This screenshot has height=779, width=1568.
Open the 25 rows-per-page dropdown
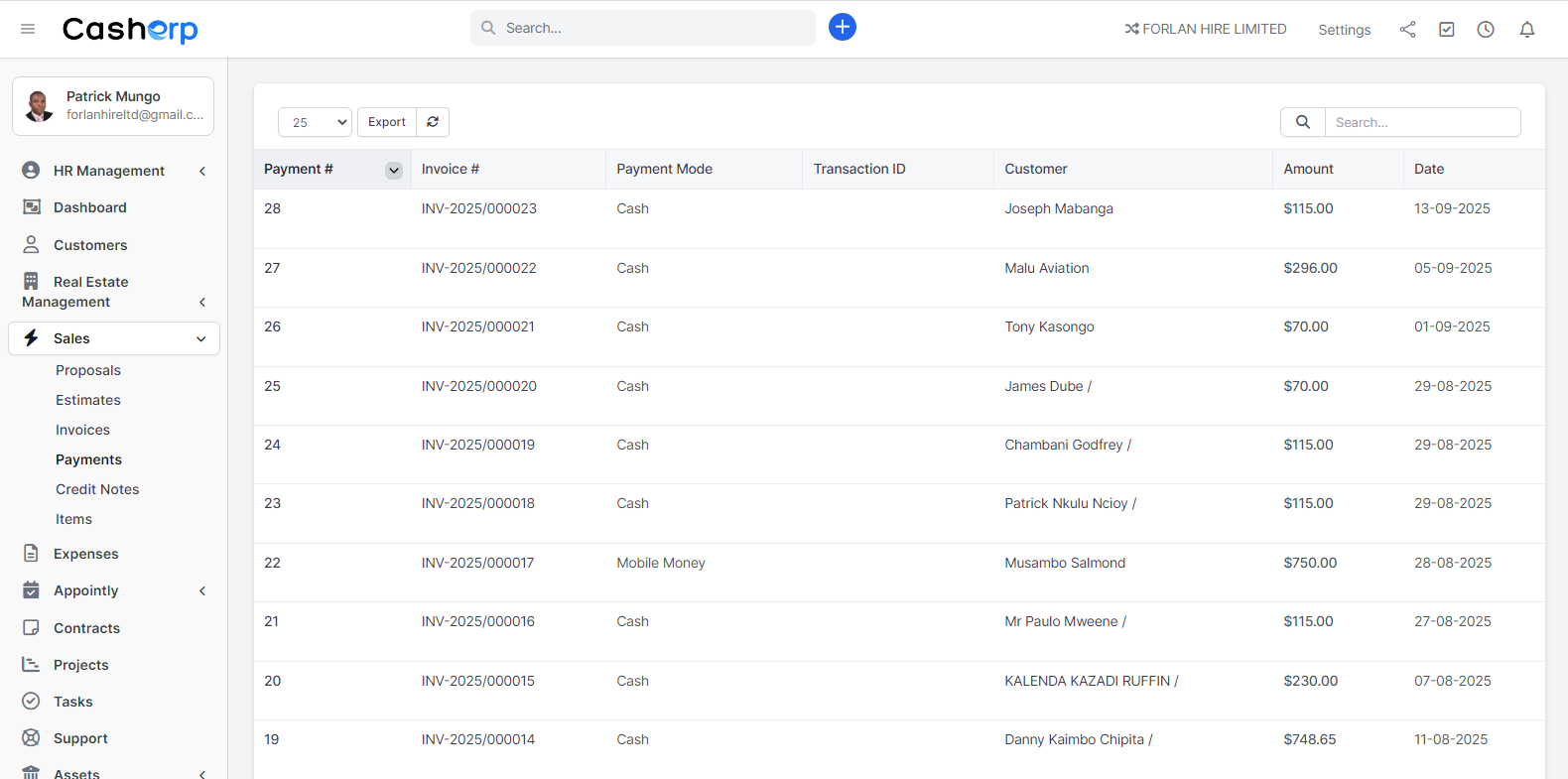[x=315, y=122]
